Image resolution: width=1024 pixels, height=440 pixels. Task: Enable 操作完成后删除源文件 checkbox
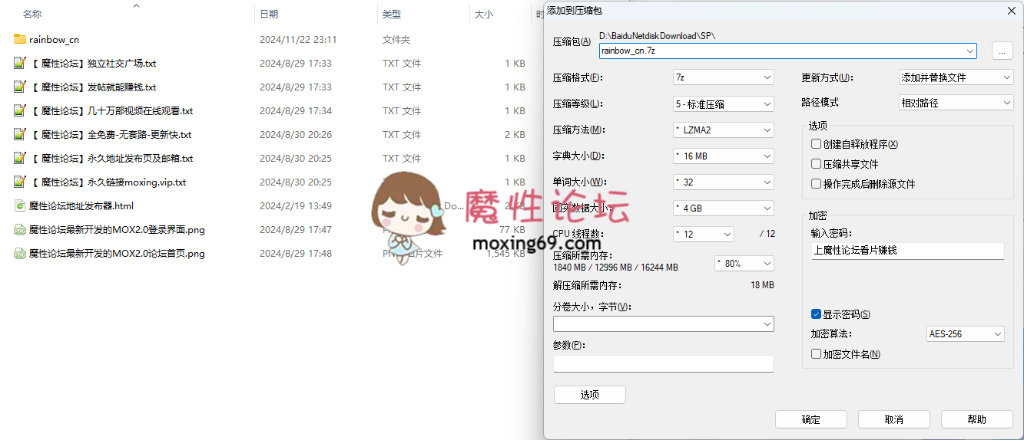[815, 184]
